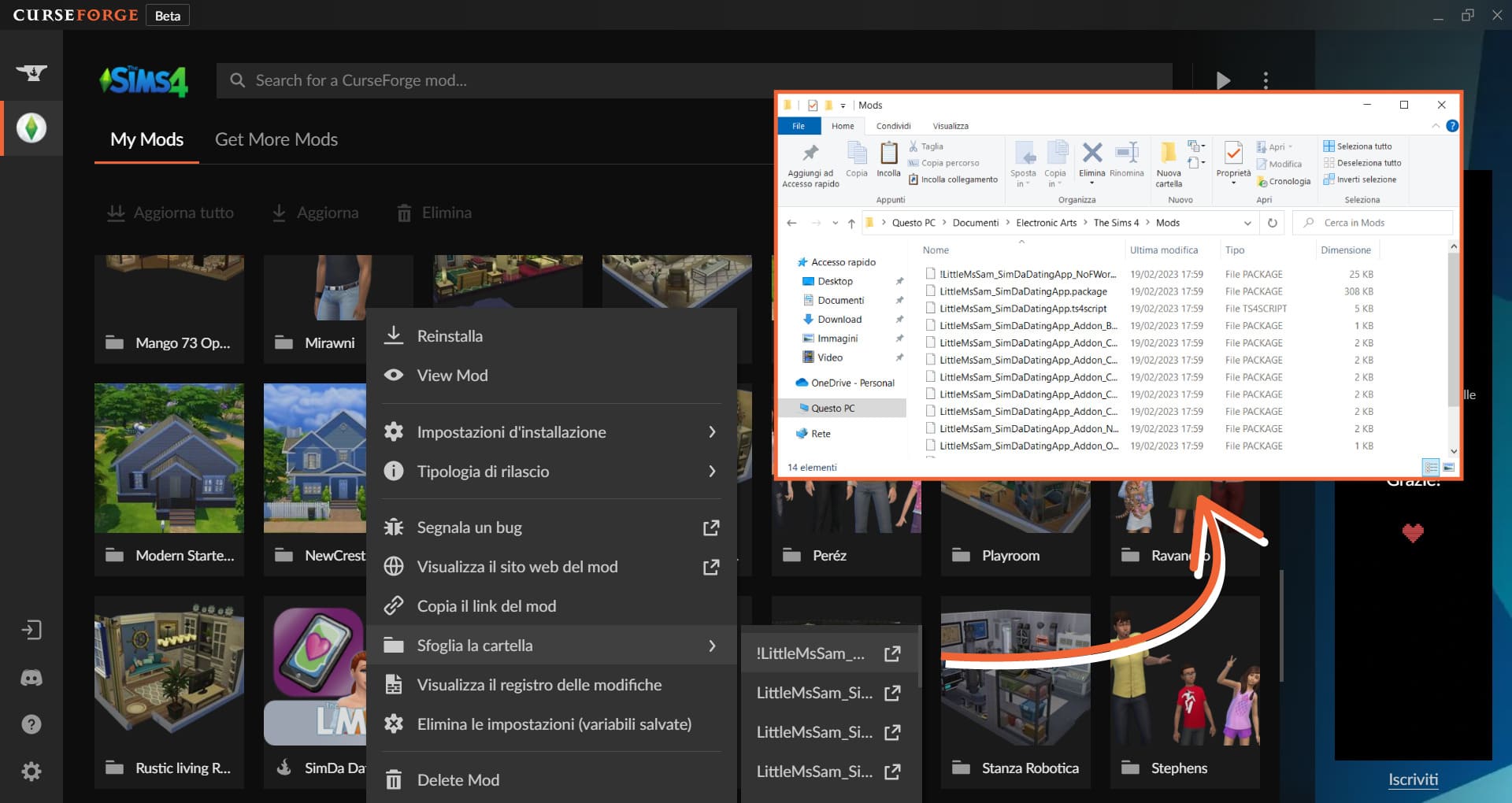Screen dimensions: 1512x803
Task: Switch to Get More Mods tab
Action: click(276, 139)
